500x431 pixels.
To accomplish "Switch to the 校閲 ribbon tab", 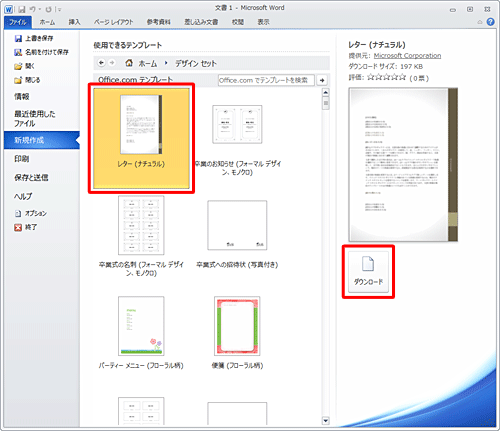I will [238, 22].
